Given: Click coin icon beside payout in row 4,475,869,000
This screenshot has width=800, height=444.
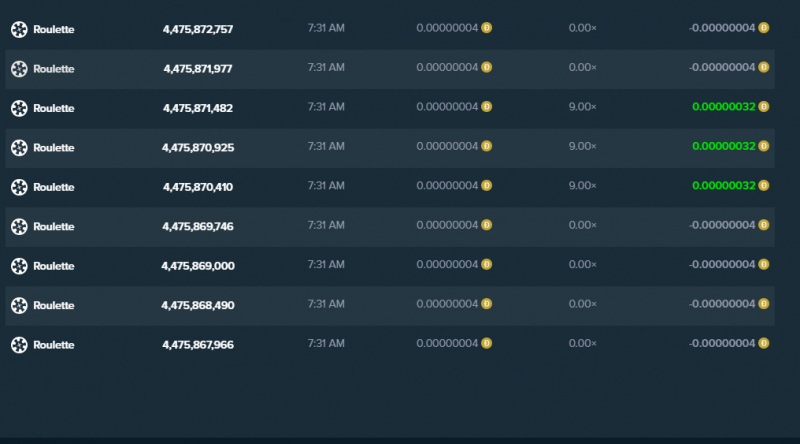Looking at the screenshot, I should pos(764,264).
